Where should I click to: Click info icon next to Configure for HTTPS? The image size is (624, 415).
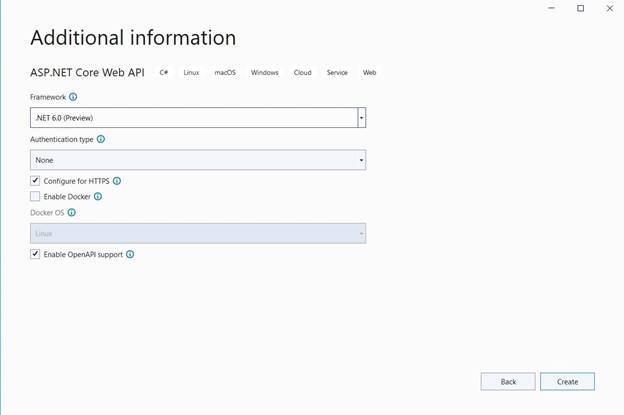117,181
